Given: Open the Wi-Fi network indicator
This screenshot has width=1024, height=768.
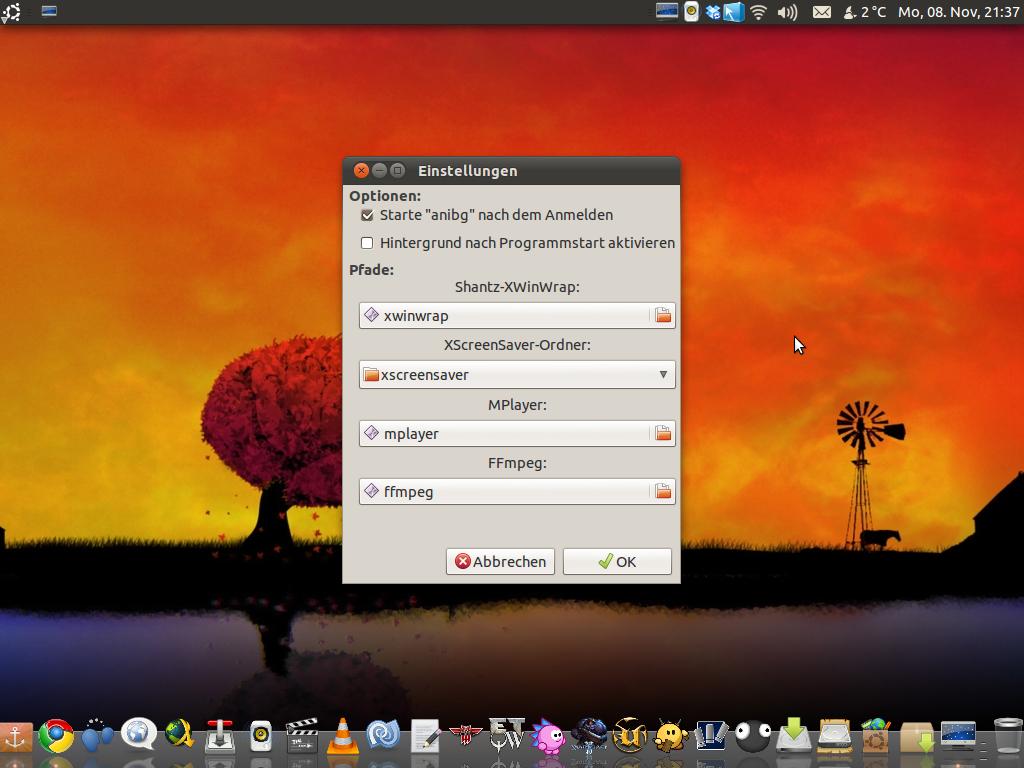Looking at the screenshot, I should [x=758, y=12].
